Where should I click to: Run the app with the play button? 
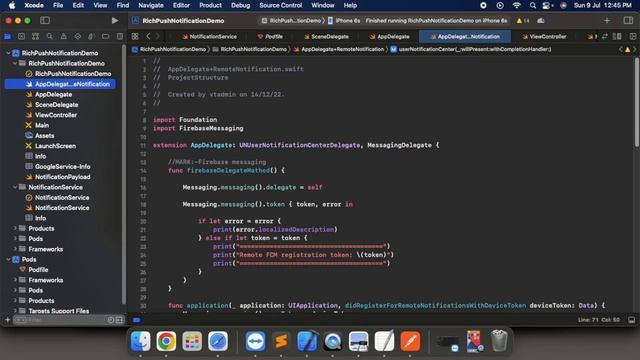115,20
